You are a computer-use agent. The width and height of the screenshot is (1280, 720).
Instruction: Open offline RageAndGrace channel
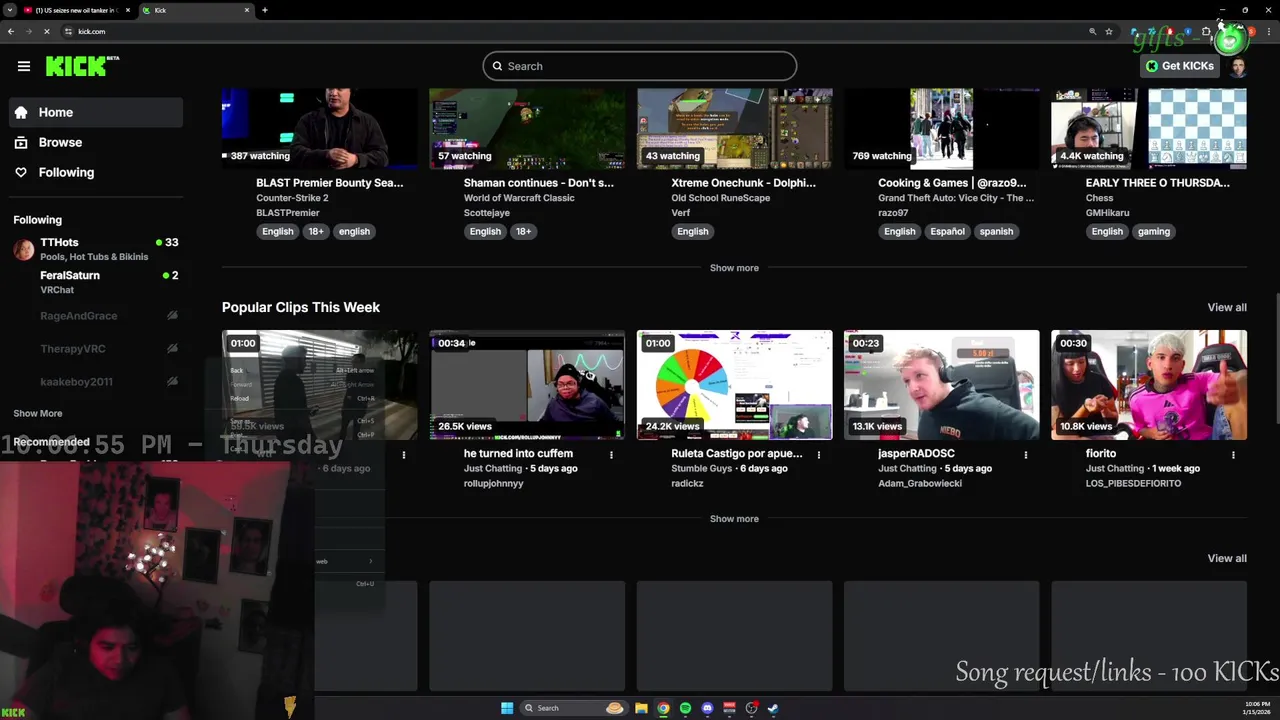pyautogui.click(x=96, y=316)
